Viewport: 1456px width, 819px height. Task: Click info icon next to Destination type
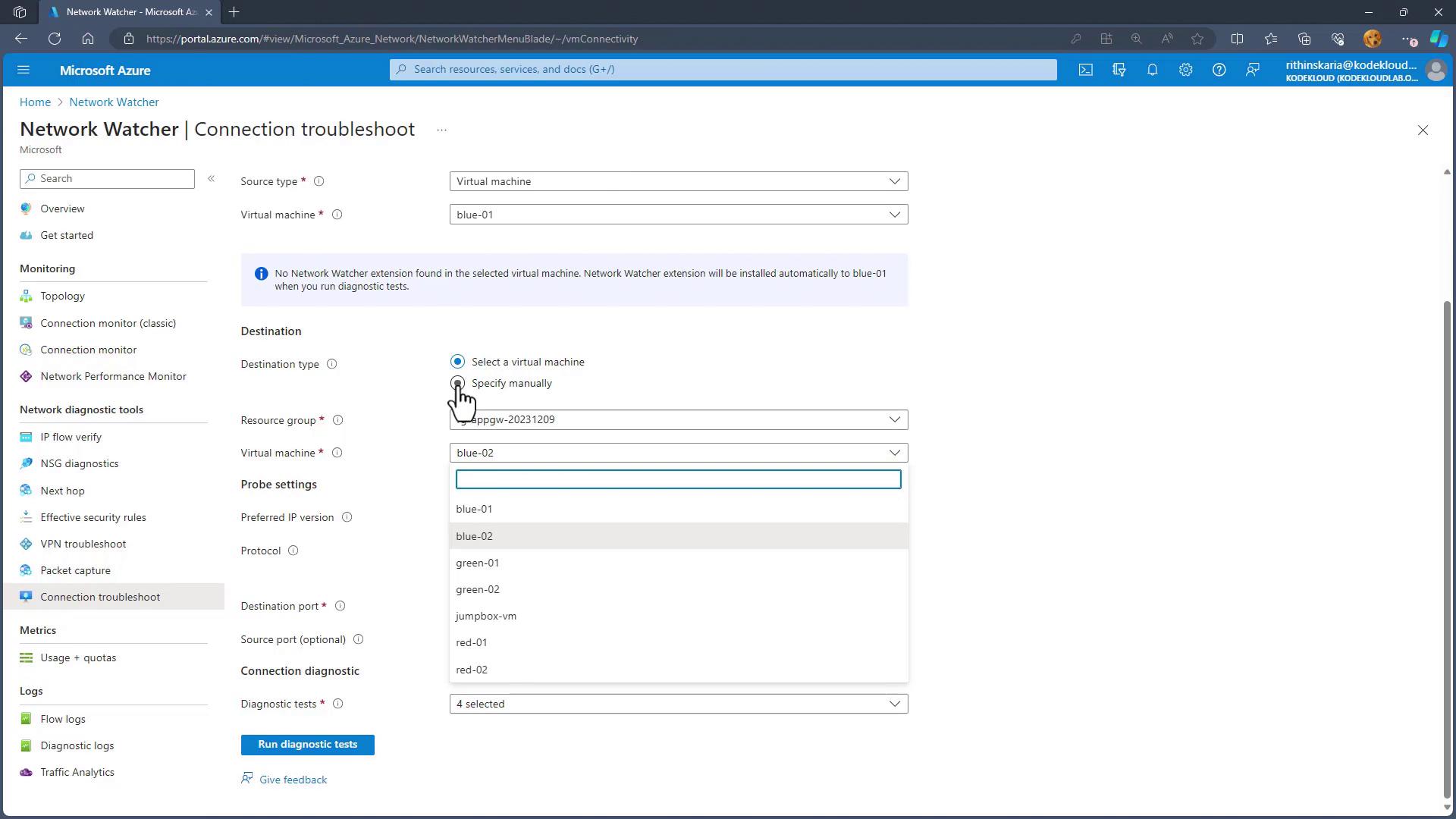coord(331,364)
